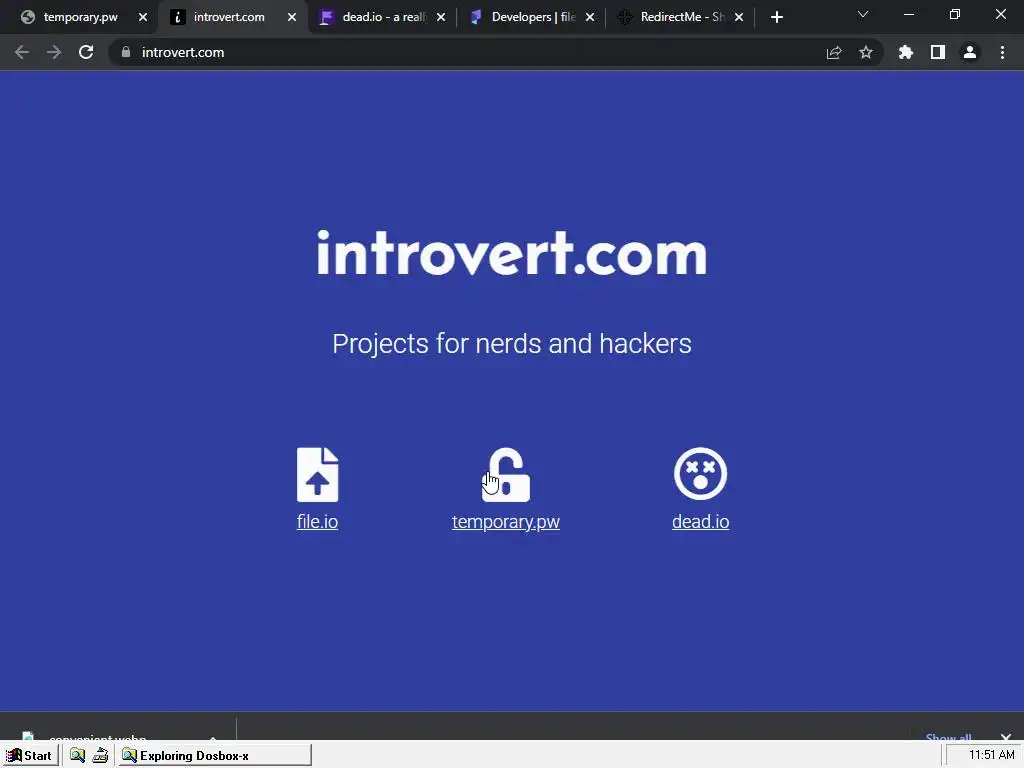Check the taskbar clock showing 11:51 AM
The image size is (1024, 768).
pos(991,755)
